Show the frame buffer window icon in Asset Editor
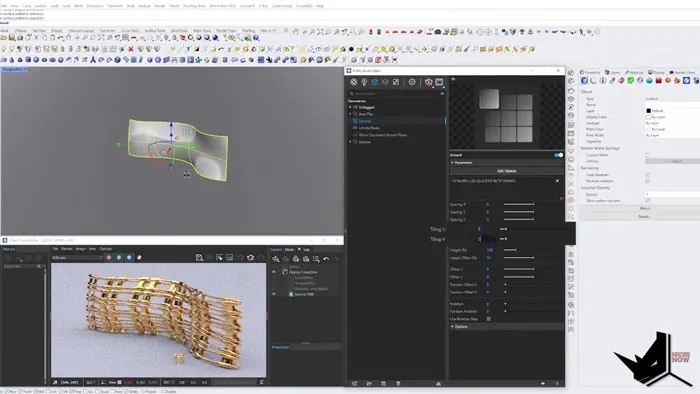 coord(439,82)
